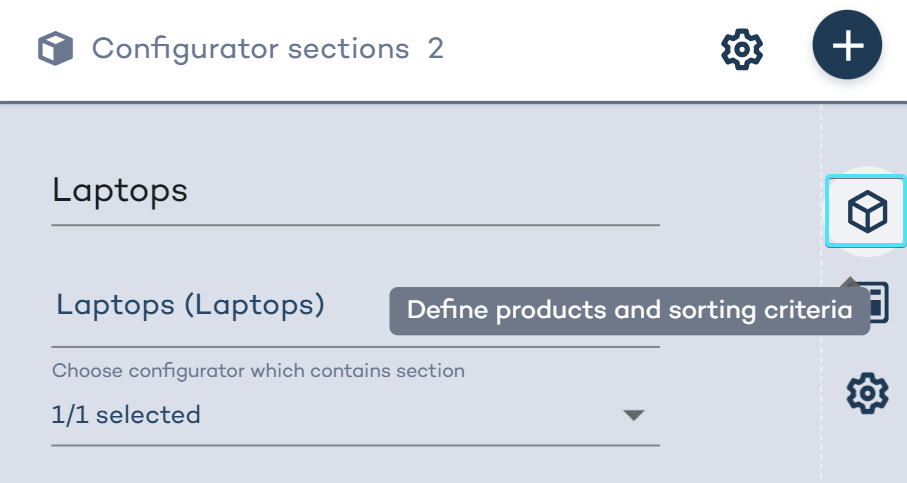The image size is (907, 483).
Task: Click the Laptops section name field
Action: tap(355, 191)
